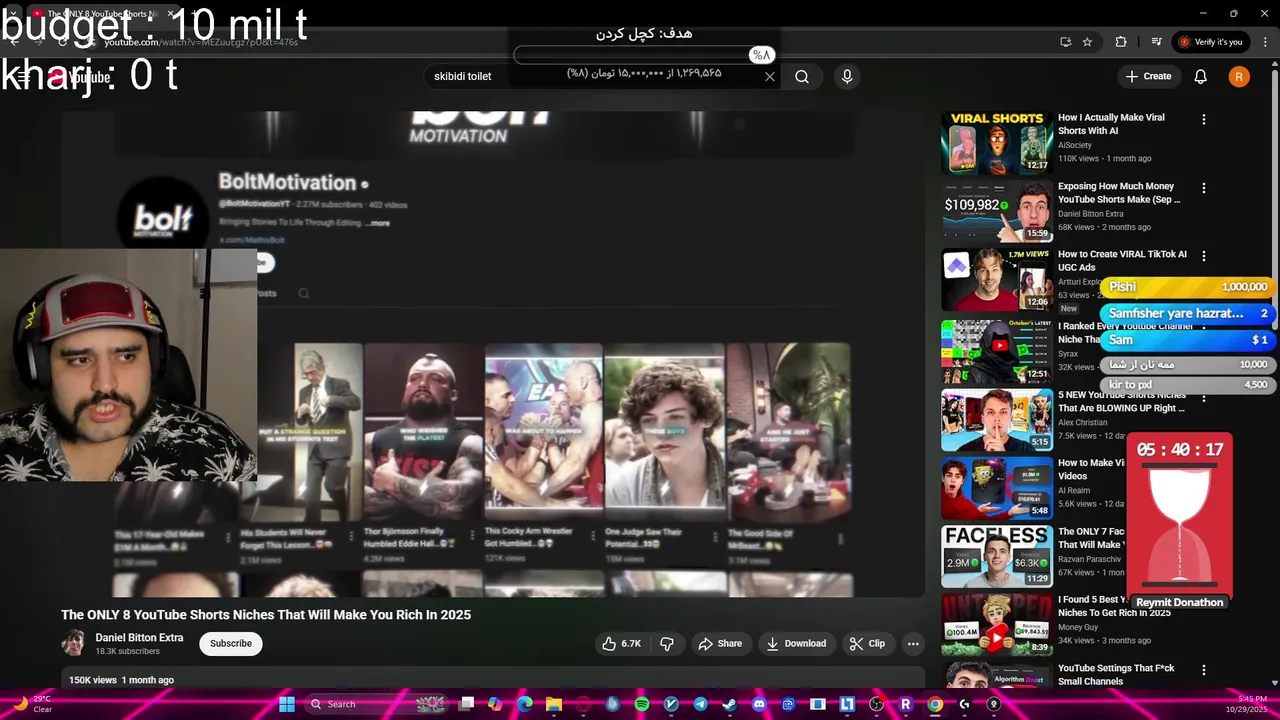Like the video with thumbs up
The height and width of the screenshot is (720, 1280).
621,643
